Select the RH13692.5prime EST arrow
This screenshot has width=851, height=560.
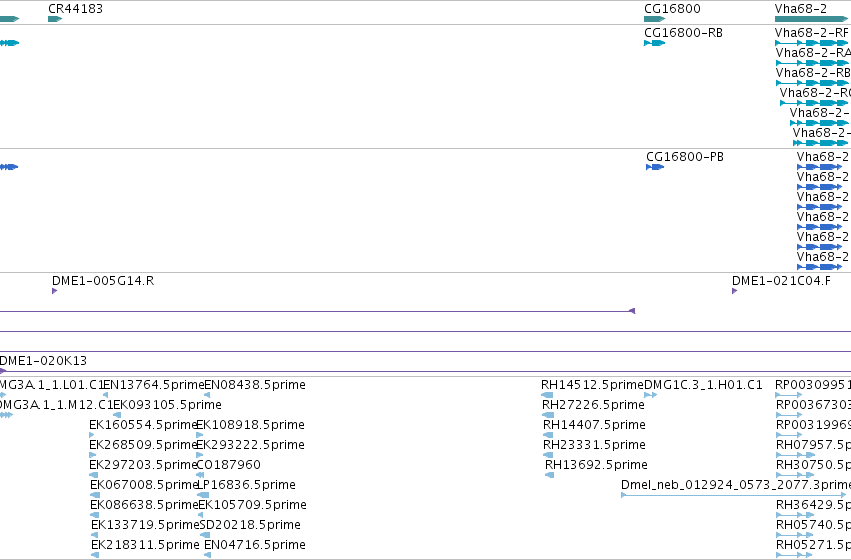pyautogui.click(x=549, y=475)
